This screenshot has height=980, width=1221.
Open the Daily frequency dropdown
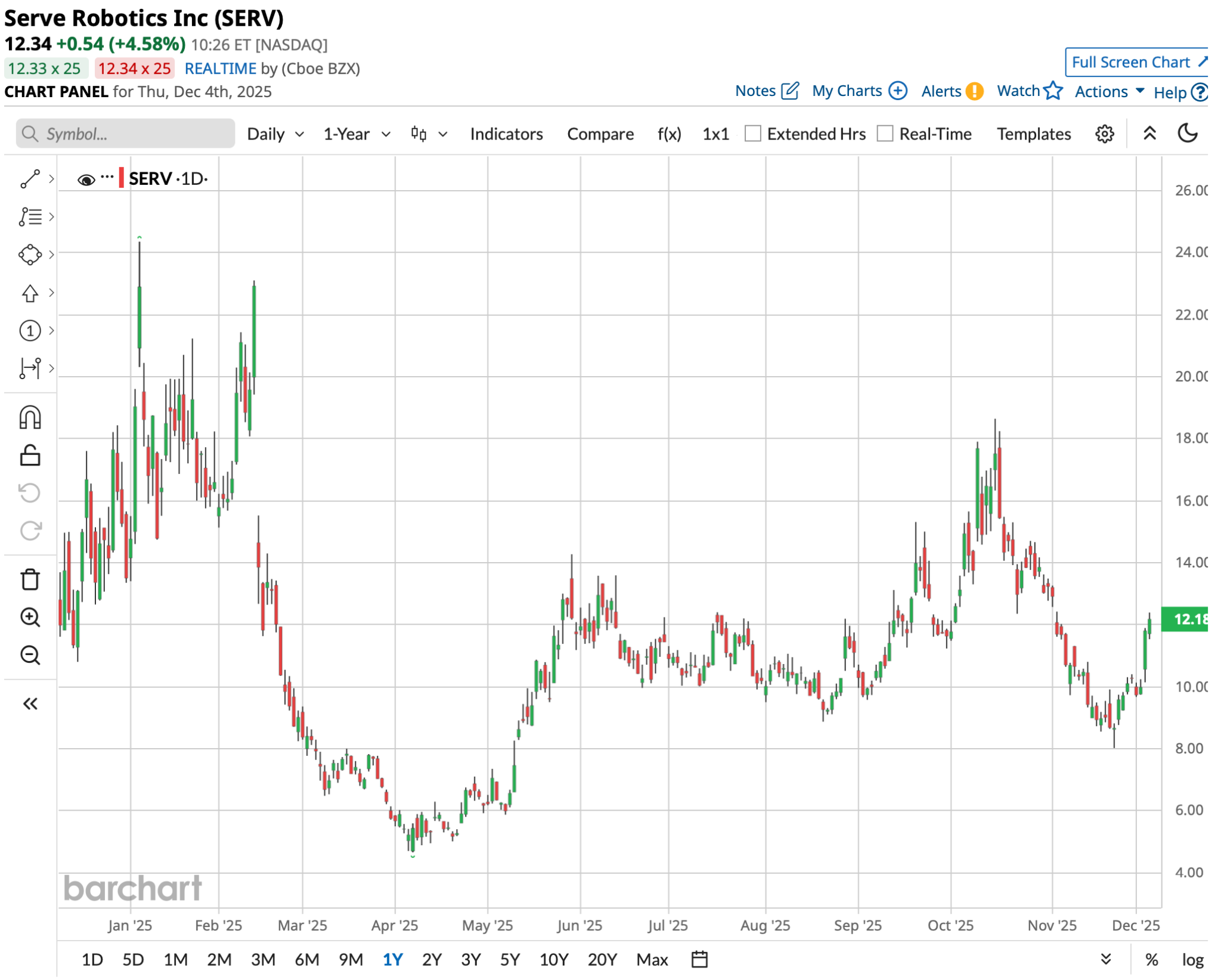click(x=275, y=134)
